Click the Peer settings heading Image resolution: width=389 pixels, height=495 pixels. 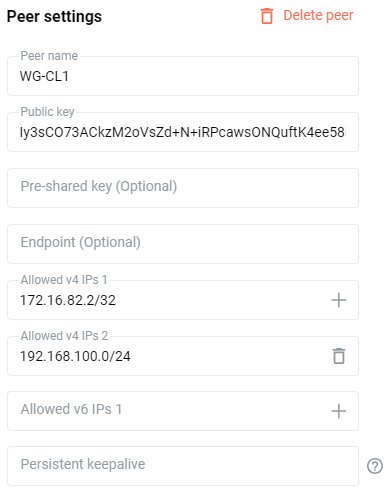tap(54, 17)
